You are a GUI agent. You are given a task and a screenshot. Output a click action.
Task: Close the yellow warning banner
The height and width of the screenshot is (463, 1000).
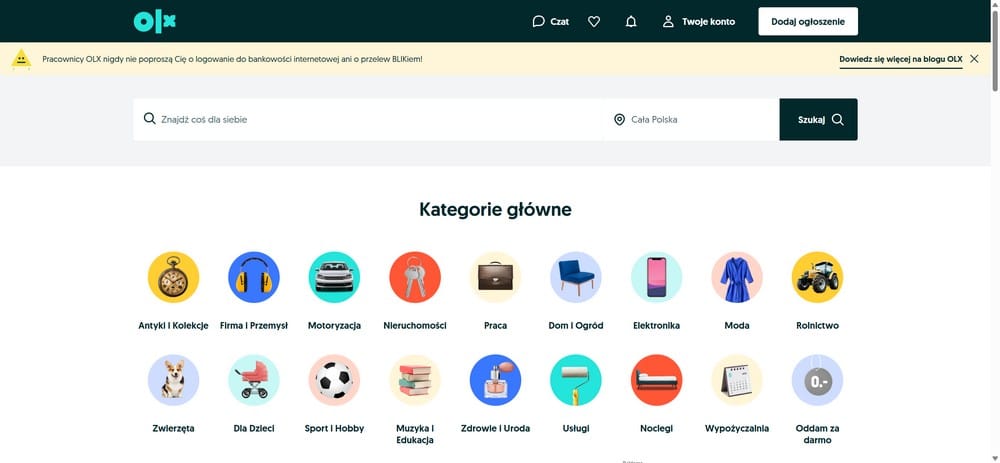[x=974, y=59]
